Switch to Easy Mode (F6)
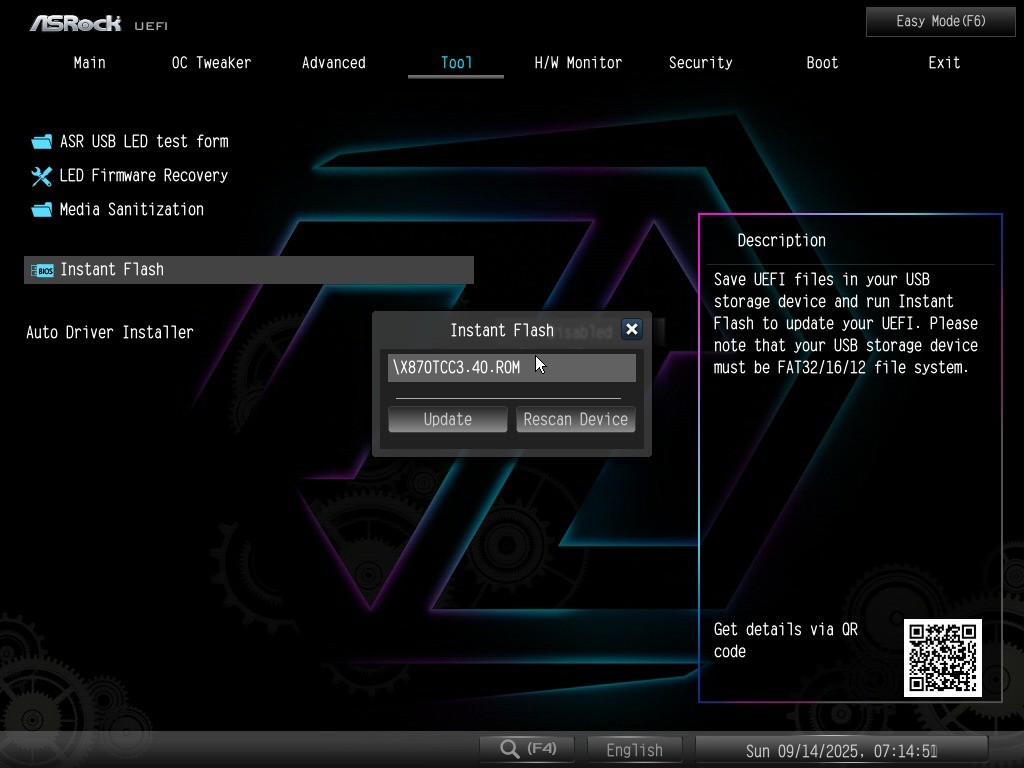This screenshot has height=768, width=1024. click(x=940, y=21)
